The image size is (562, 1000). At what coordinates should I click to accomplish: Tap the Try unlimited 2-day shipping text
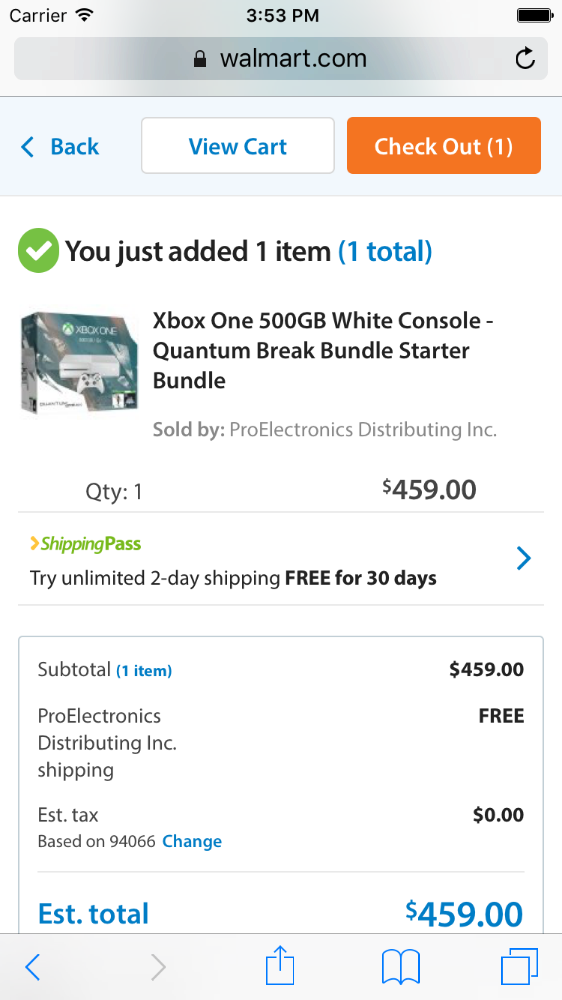[233, 578]
